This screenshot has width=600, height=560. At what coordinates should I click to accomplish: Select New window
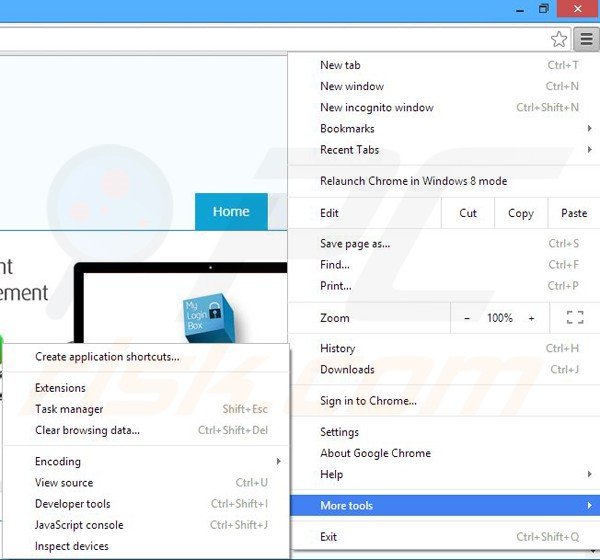(444, 86)
